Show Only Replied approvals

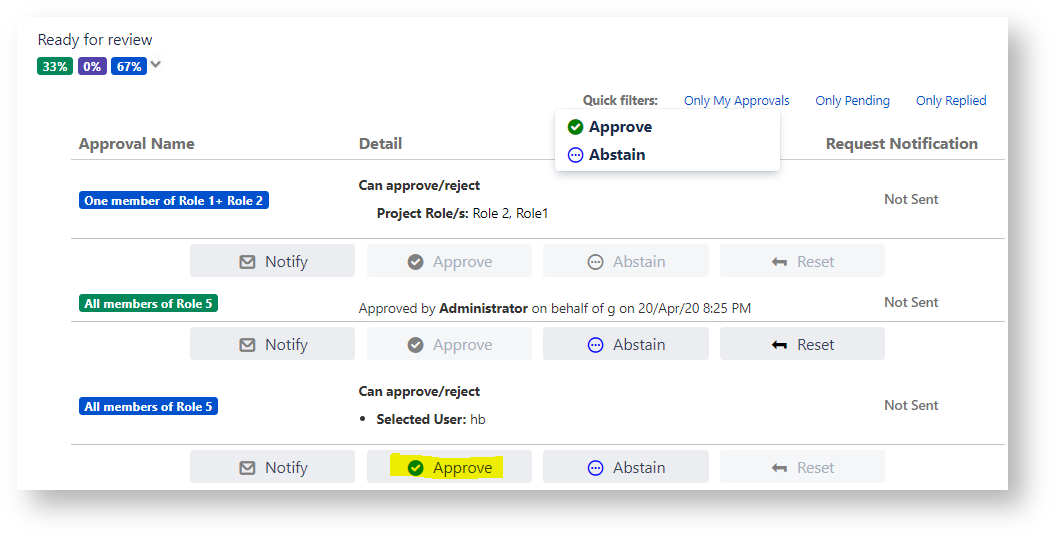coord(950,101)
